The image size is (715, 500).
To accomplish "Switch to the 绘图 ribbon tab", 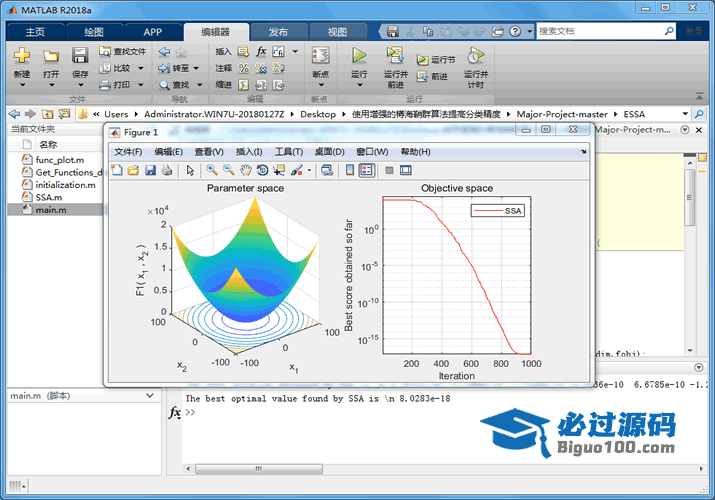I will [x=94, y=32].
